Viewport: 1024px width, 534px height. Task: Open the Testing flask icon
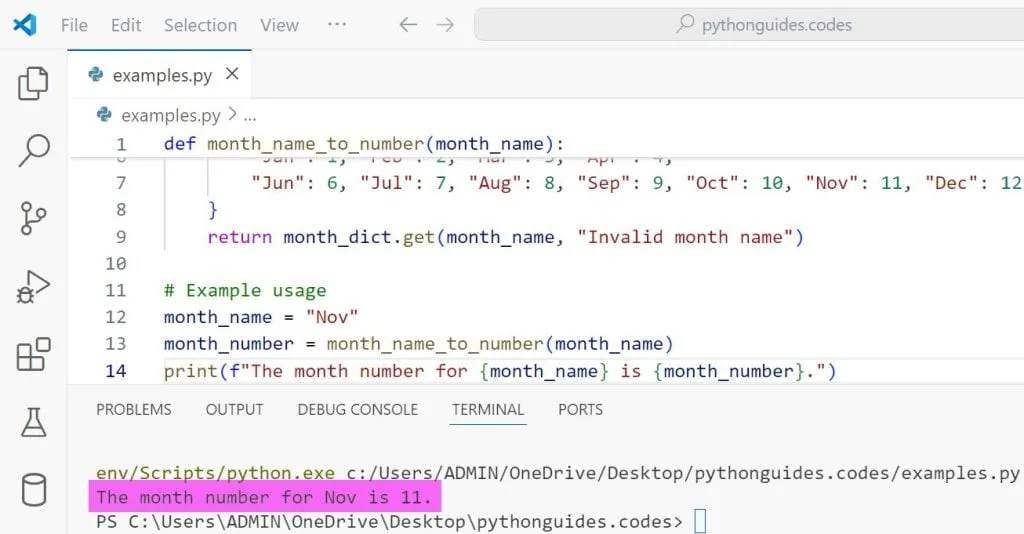pos(34,422)
